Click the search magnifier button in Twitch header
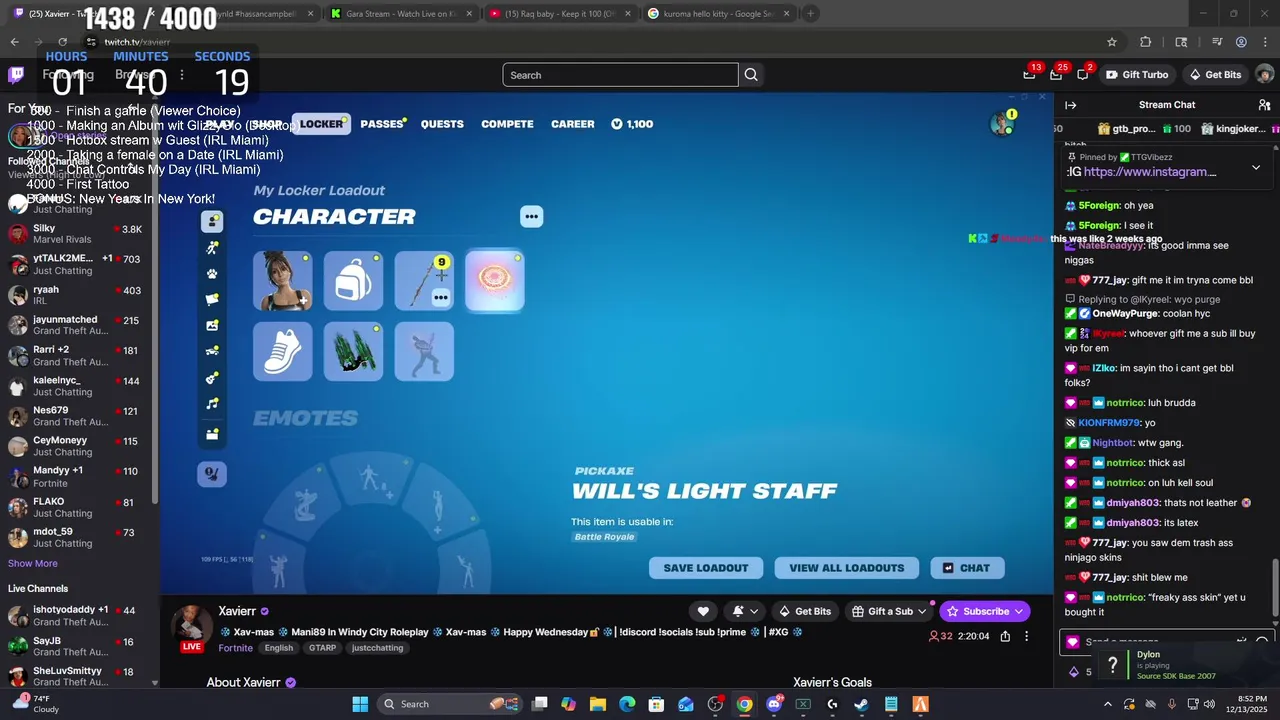 coord(751,75)
